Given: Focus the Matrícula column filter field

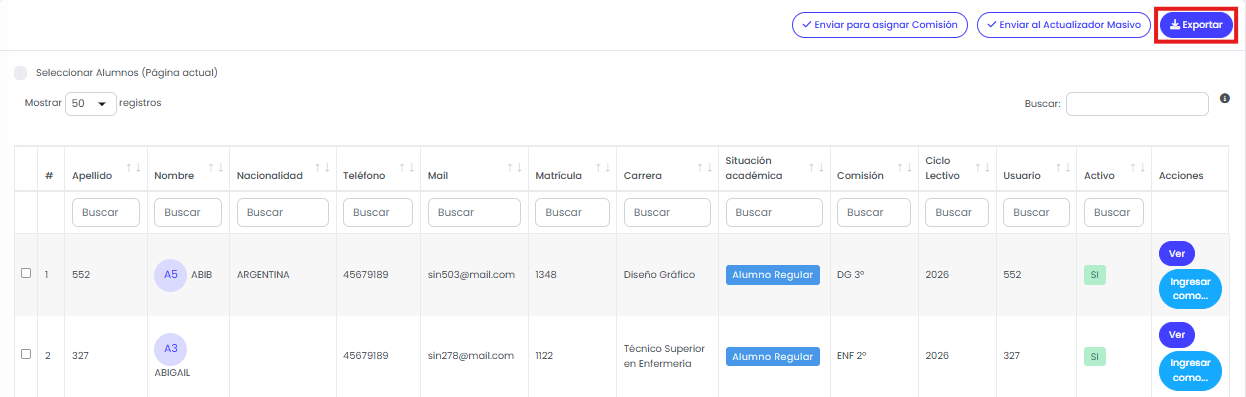Looking at the screenshot, I should pyautogui.click(x=572, y=212).
